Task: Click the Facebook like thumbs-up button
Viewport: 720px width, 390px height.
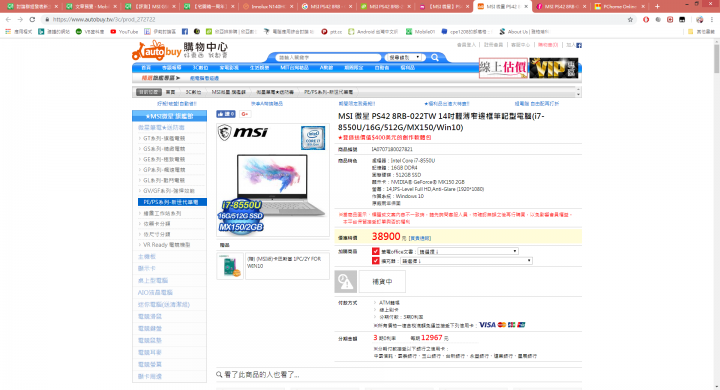Action: (226, 114)
